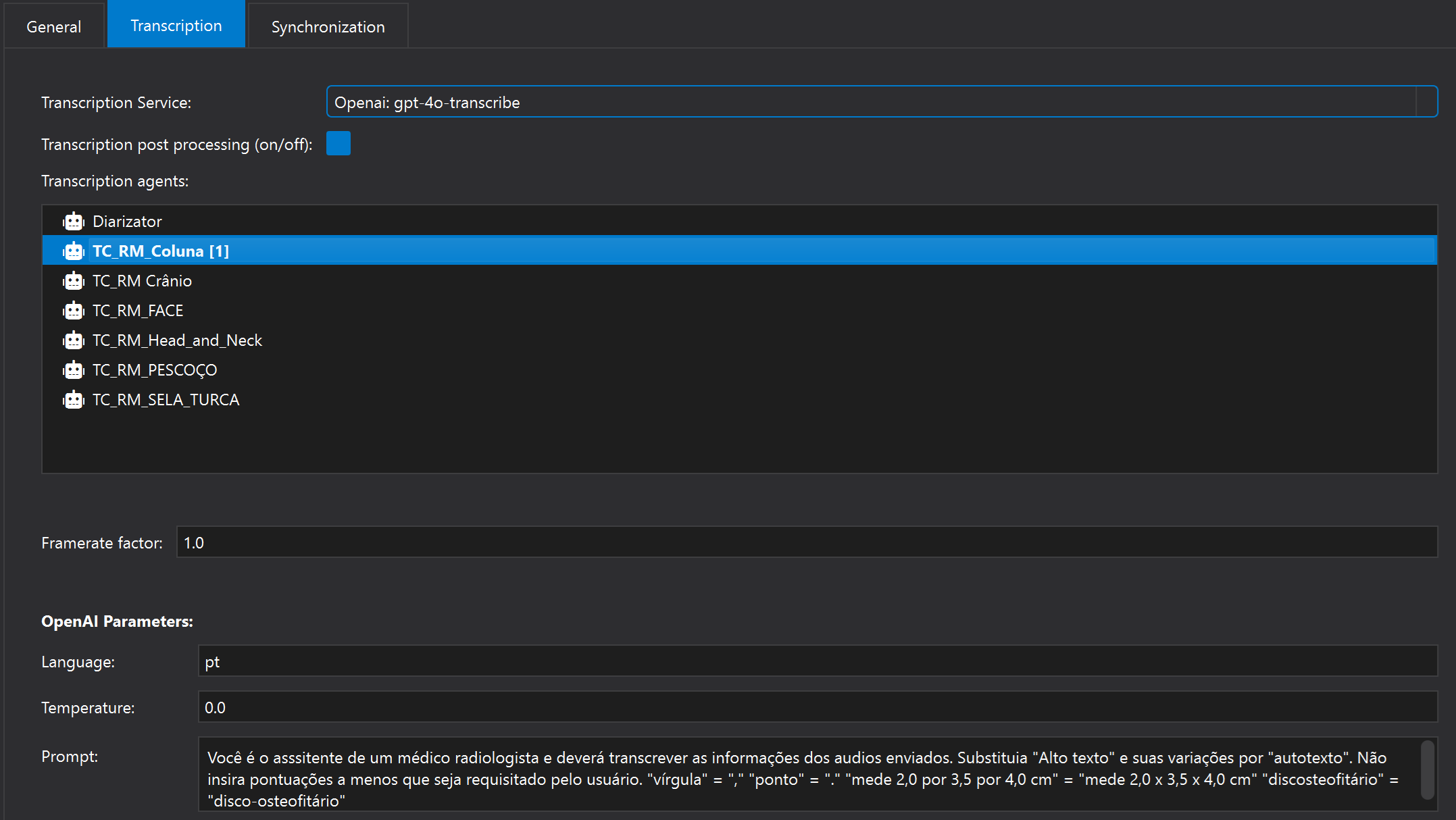Viewport: 1456px width, 820px height.
Task: Click robot icon beside TC_RM Crânio
Action: [x=73, y=281]
